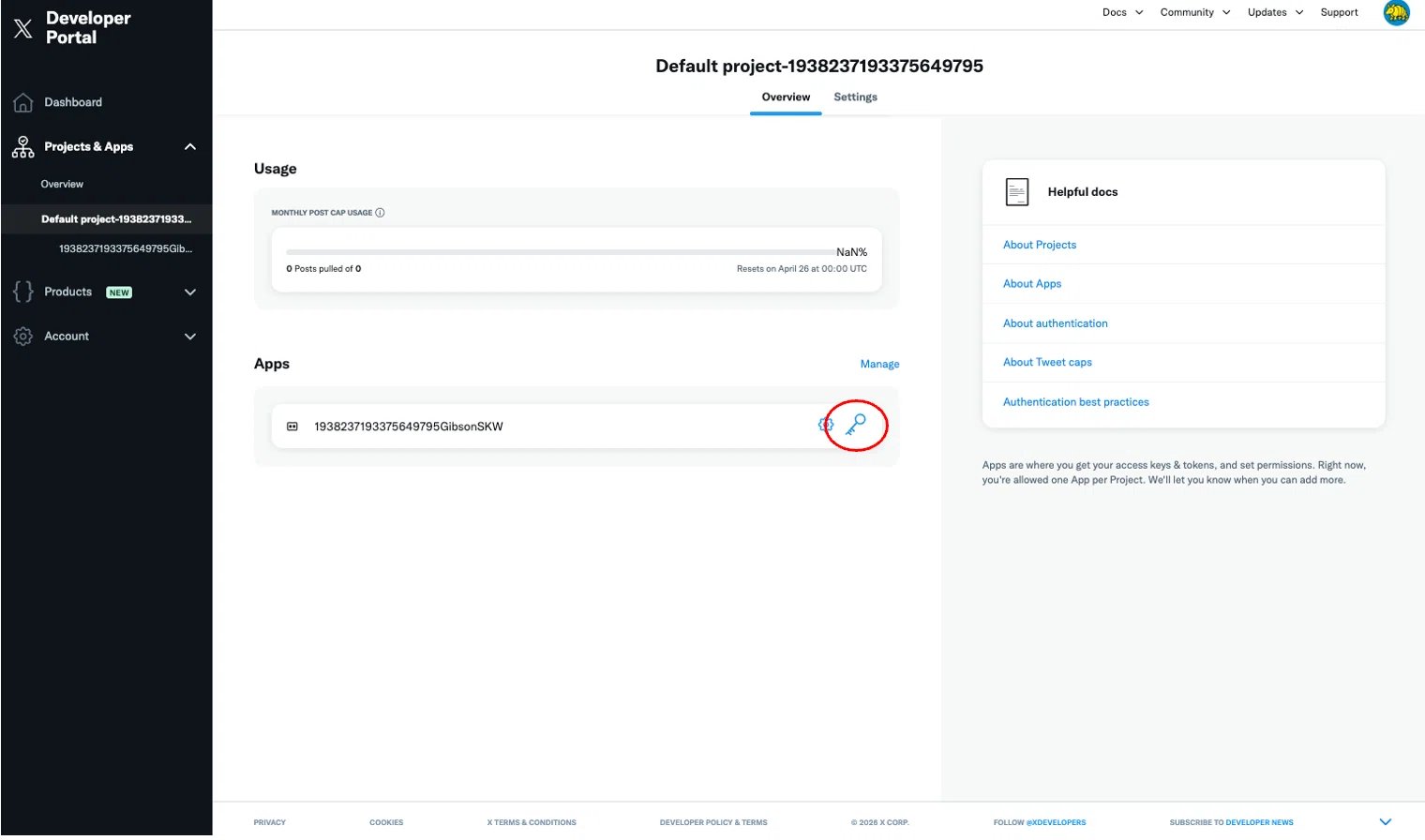Click the Developer Portal title
Image resolution: width=1425 pixels, height=840 pixels.
(88, 28)
